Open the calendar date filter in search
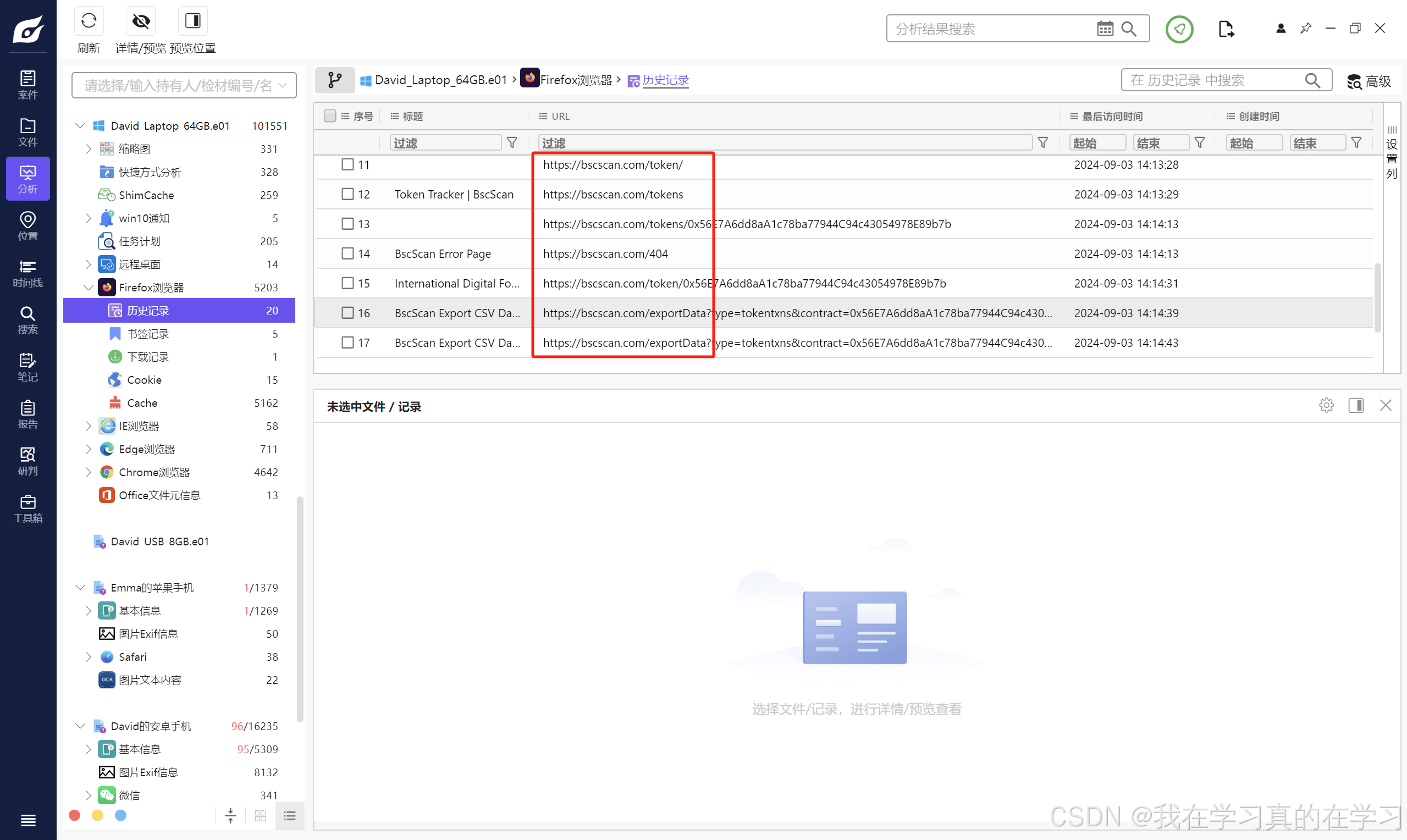Viewport: 1407px width, 840px height. 1104,29
